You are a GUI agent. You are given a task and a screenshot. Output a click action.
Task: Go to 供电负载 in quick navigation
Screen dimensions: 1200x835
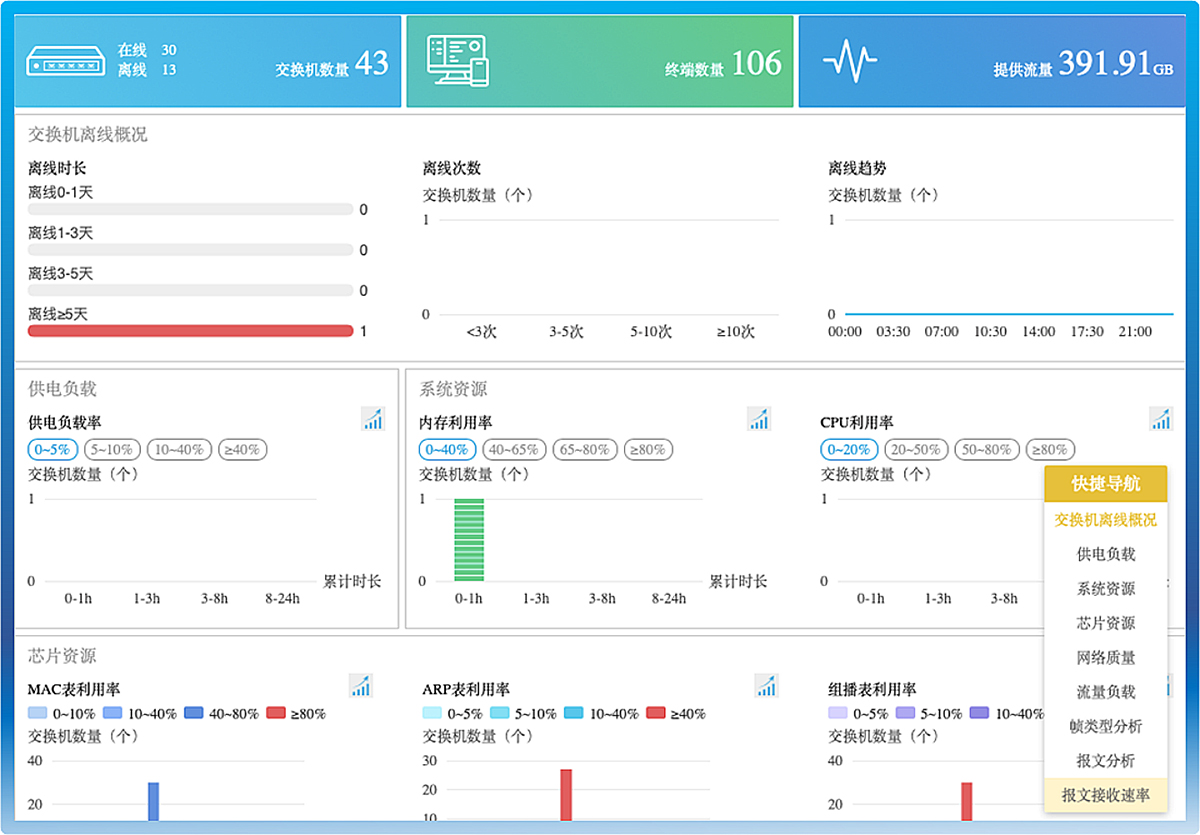point(1105,554)
